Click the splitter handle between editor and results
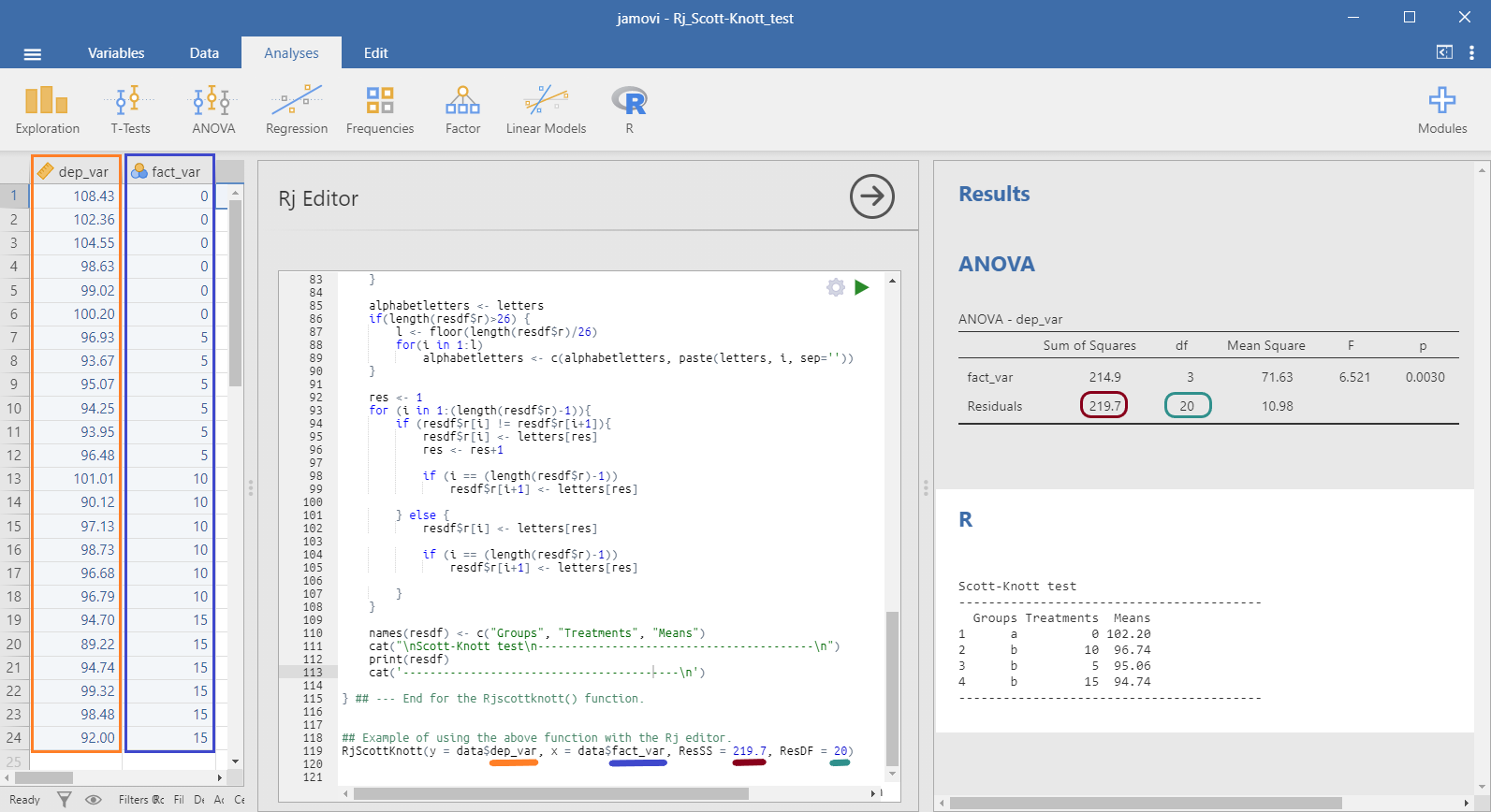The width and height of the screenshot is (1491, 812). coord(926,487)
